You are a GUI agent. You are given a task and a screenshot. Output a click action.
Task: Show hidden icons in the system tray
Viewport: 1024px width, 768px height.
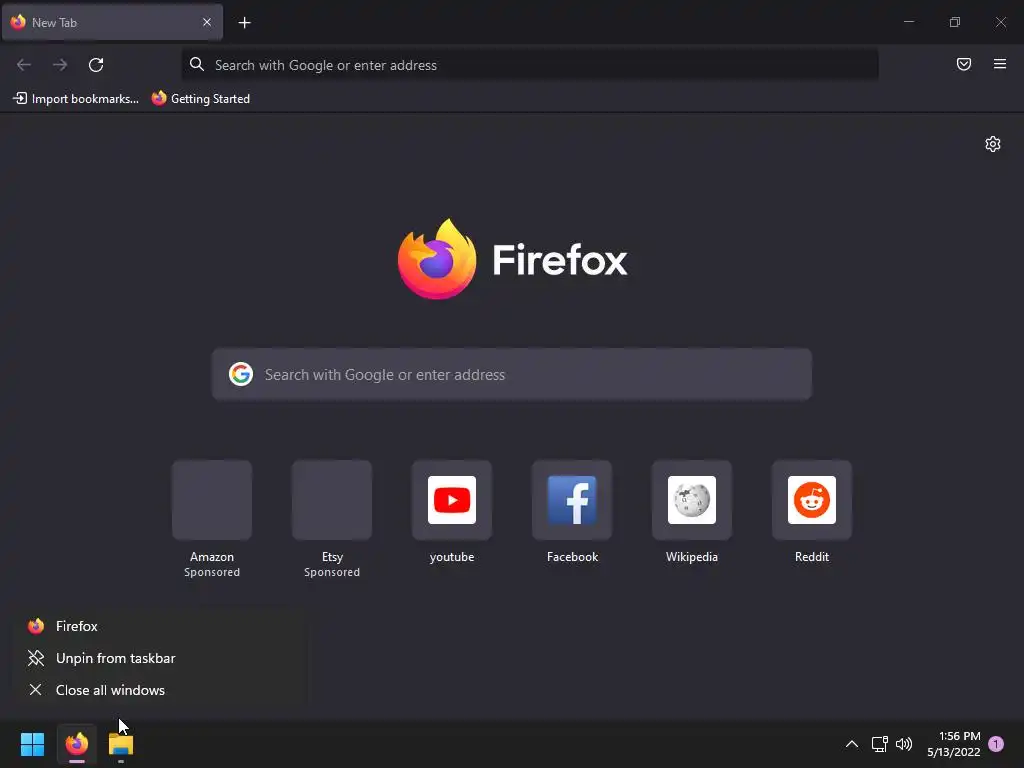coord(852,744)
